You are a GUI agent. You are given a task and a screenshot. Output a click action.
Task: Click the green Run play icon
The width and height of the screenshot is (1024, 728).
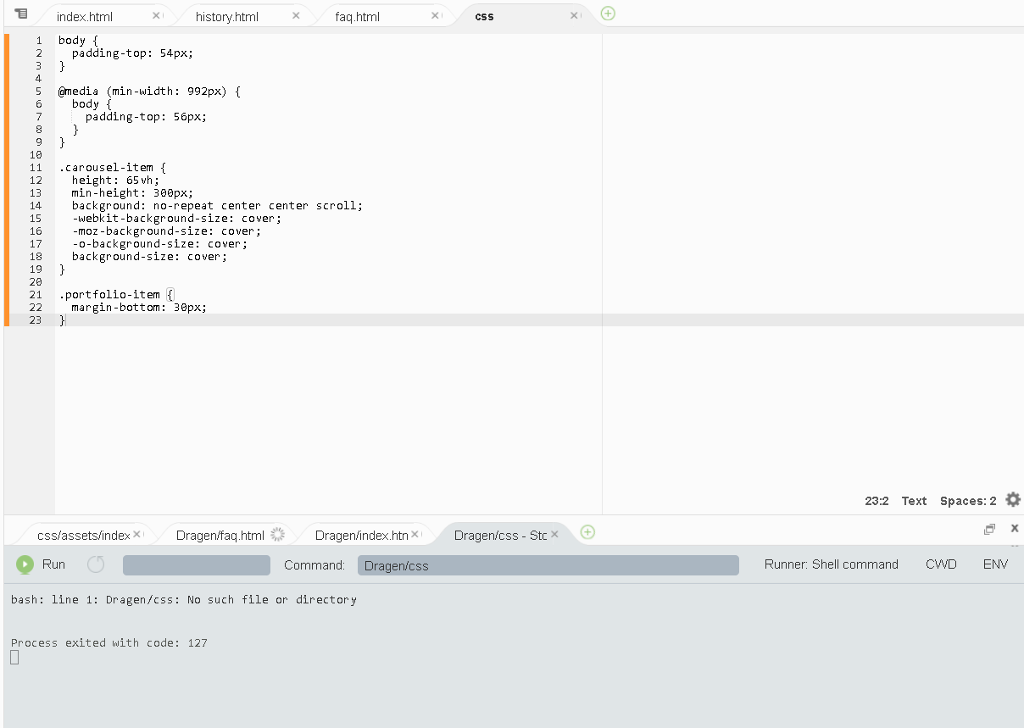(x=24, y=564)
